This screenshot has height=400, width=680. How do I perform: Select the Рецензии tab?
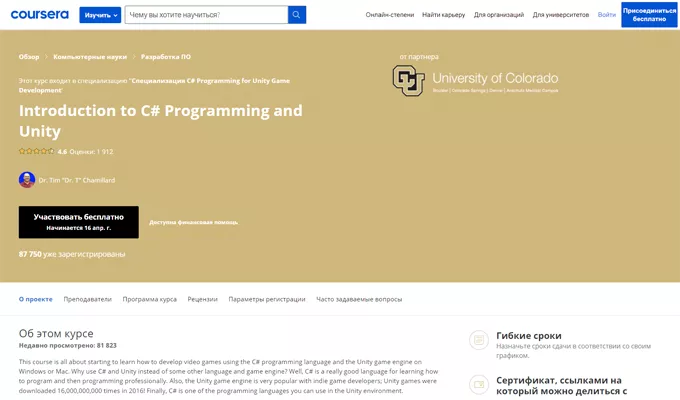coord(203,299)
